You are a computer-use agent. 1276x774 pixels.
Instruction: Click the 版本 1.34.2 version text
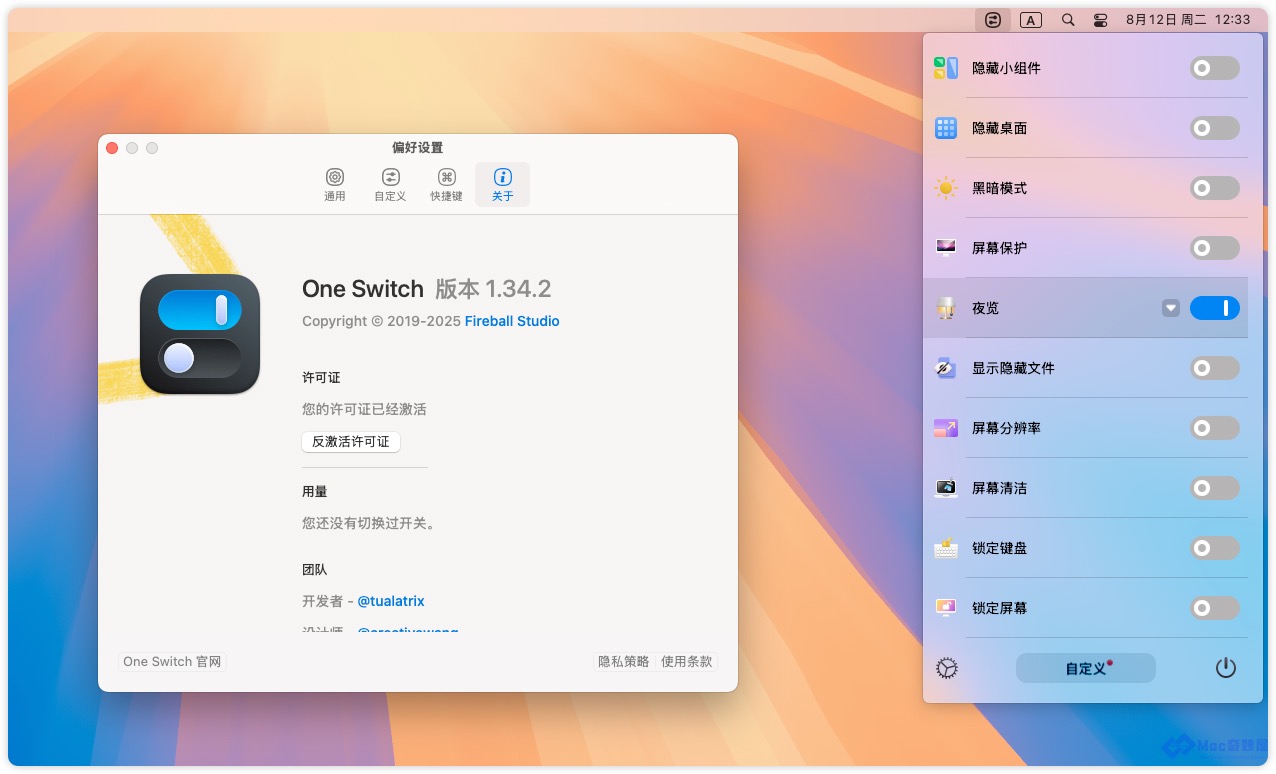(x=493, y=289)
